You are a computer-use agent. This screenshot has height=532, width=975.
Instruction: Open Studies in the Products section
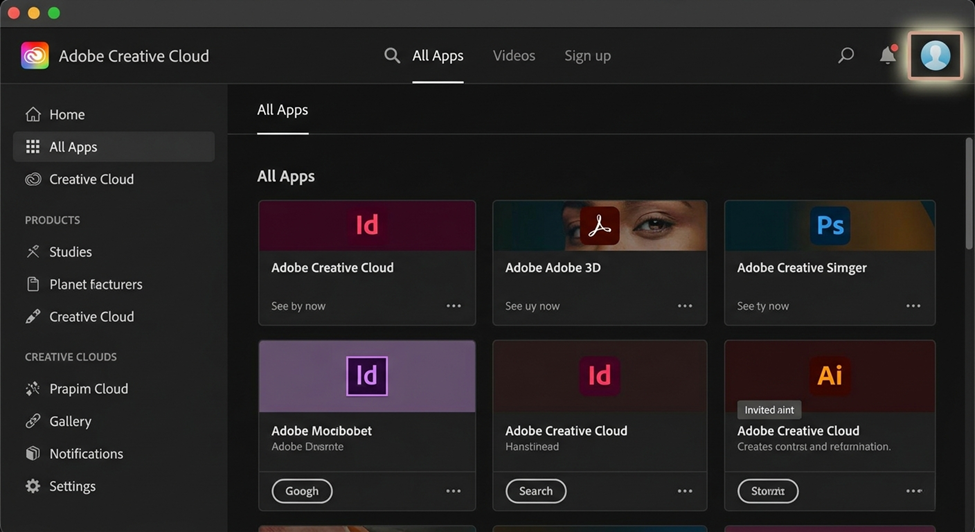114,252
